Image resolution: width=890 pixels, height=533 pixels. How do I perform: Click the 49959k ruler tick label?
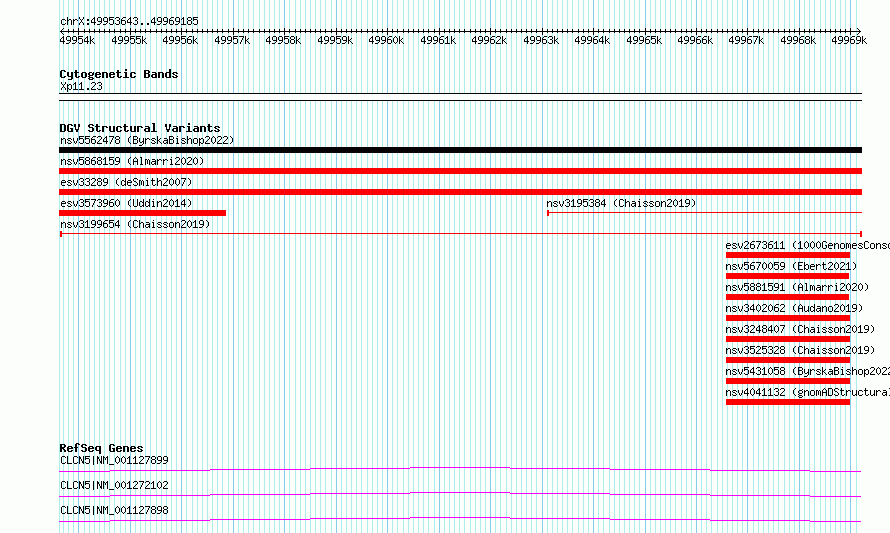click(x=335, y=40)
